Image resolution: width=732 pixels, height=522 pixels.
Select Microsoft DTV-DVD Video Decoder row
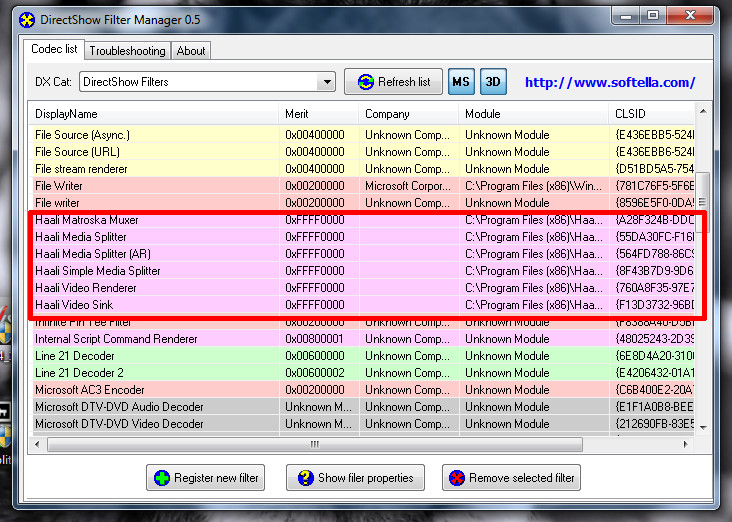(363, 423)
